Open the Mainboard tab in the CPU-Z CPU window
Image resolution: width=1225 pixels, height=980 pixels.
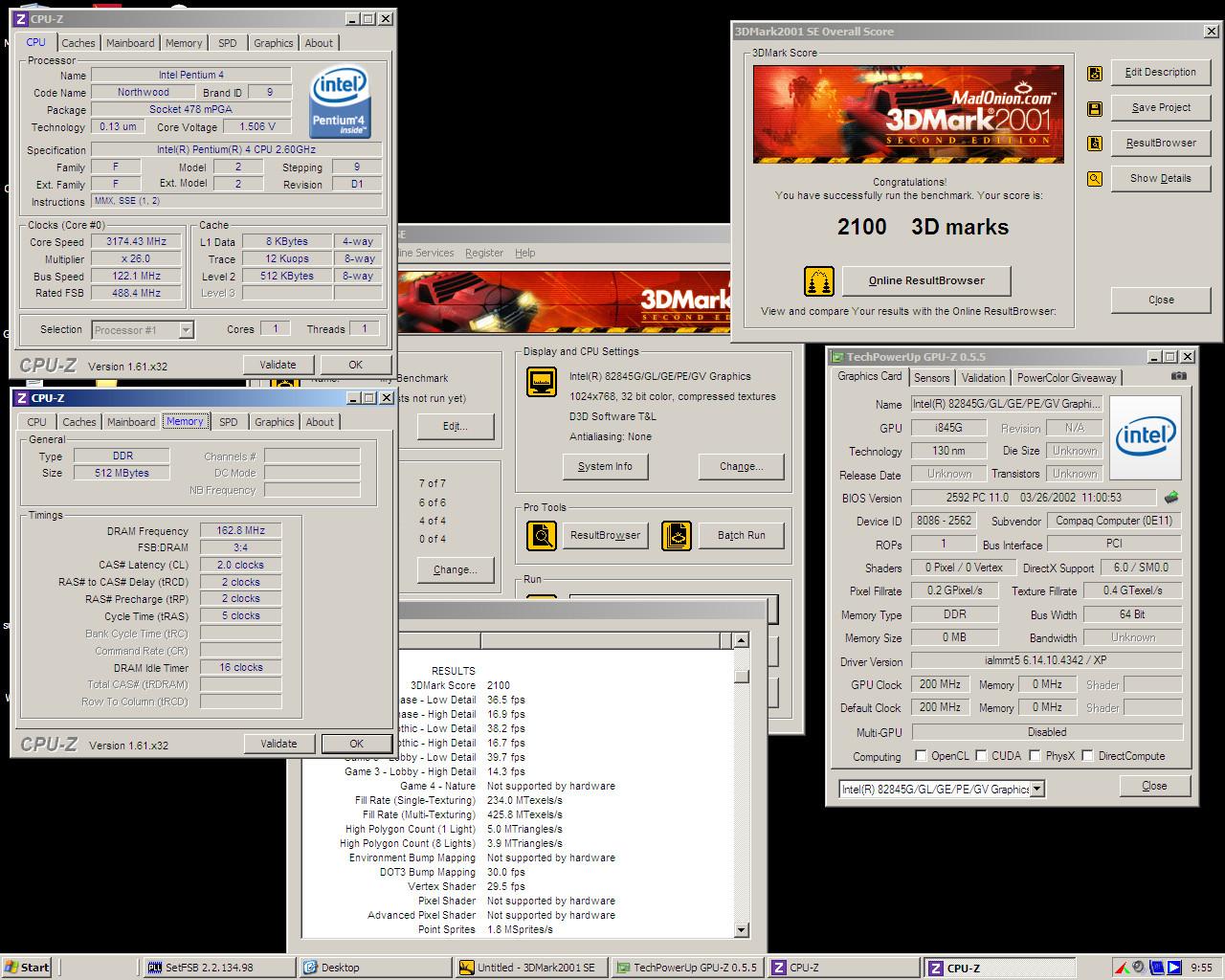pyautogui.click(x=130, y=43)
